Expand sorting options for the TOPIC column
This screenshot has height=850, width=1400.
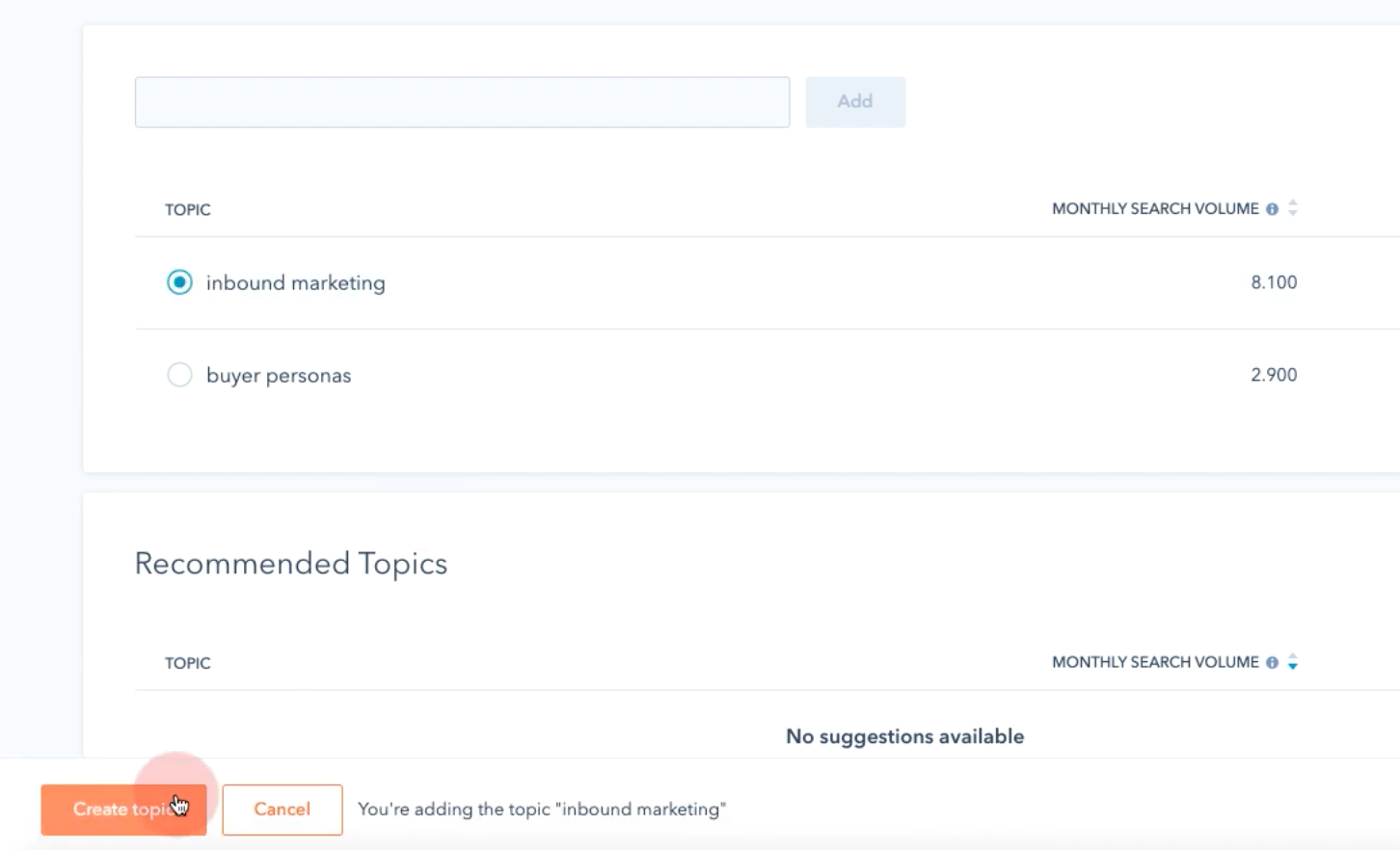[x=188, y=209]
